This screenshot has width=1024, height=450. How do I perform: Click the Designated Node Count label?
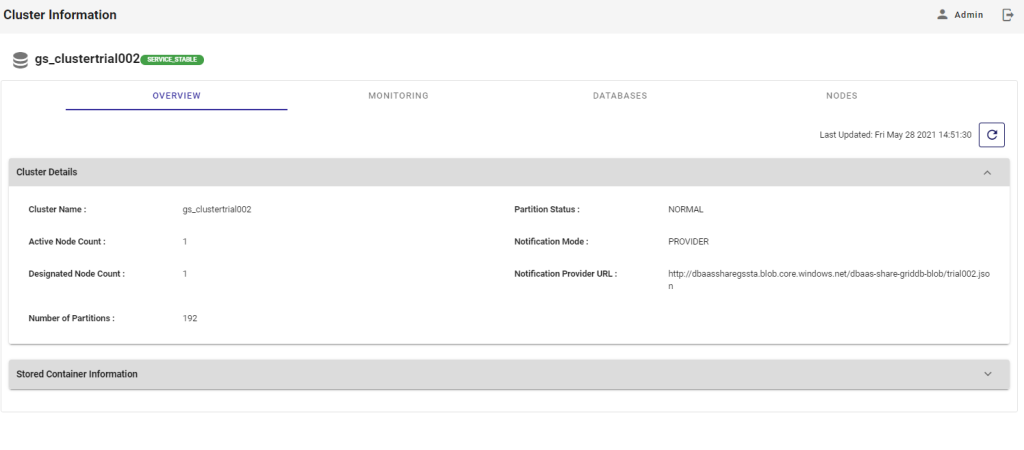(76, 274)
